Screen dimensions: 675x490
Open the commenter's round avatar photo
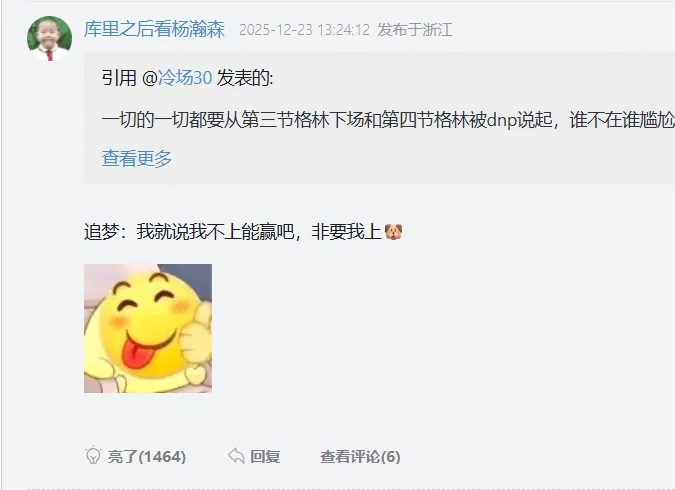point(50,38)
